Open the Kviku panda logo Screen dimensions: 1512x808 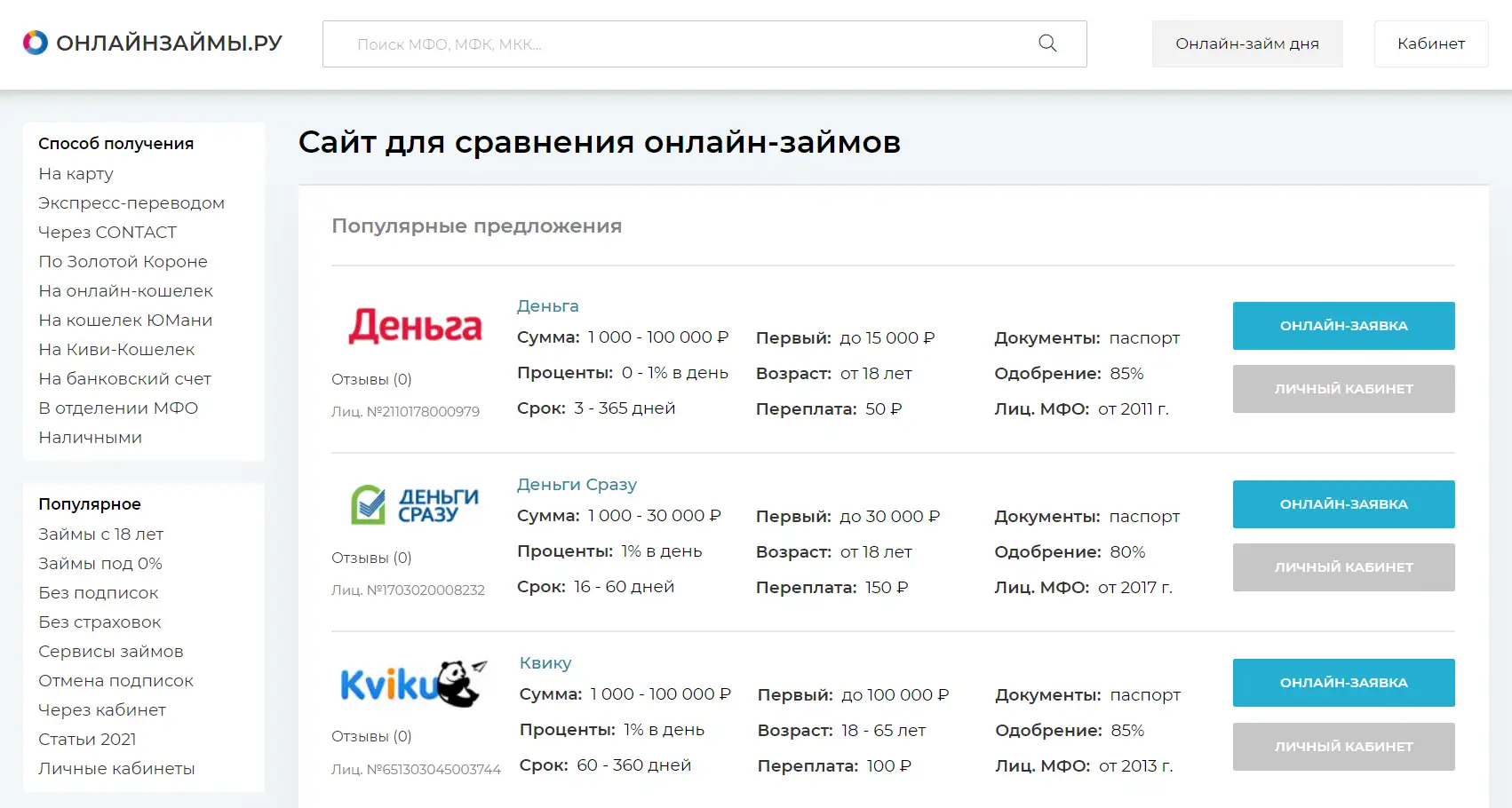pyautogui.click(x=415, y=684)
